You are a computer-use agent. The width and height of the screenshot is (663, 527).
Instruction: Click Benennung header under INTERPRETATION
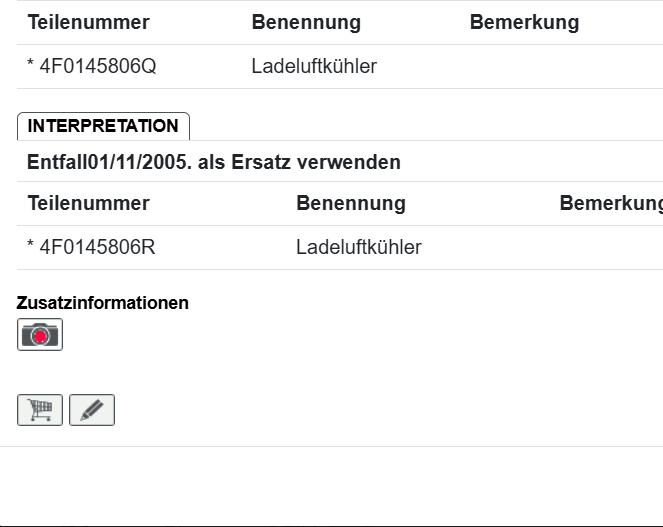[x=351, y=203]
